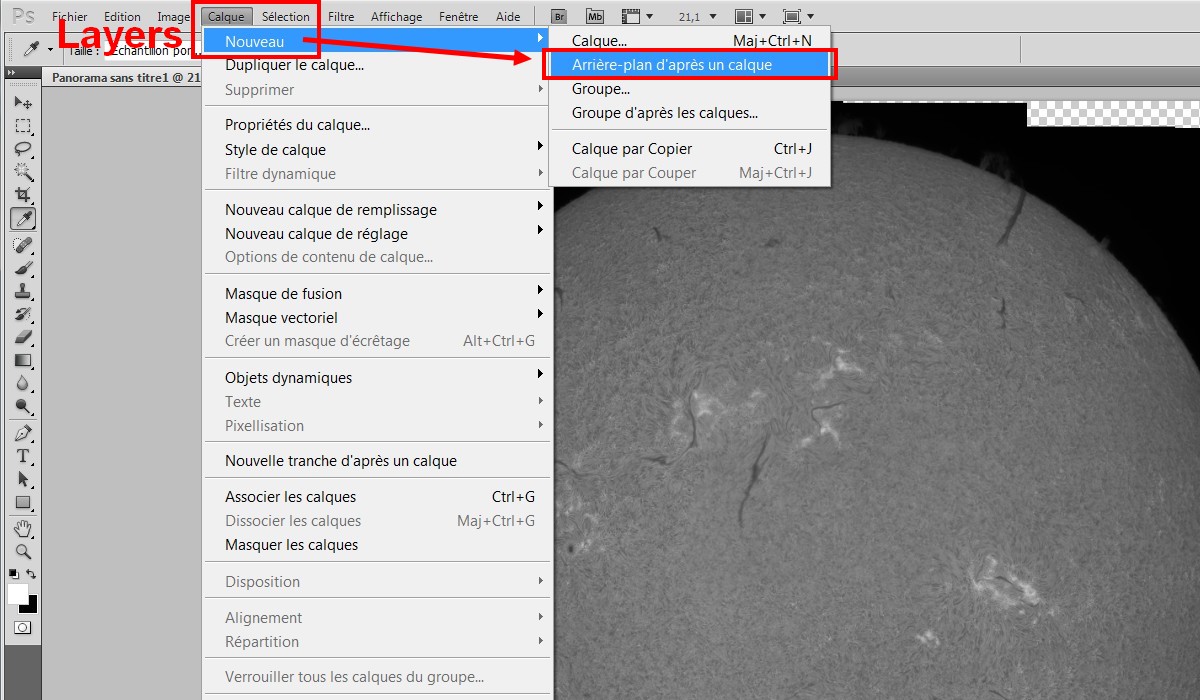Screen dimensions: 1200x700
Task: Open the Affichage menu
Action: [397, 16]
